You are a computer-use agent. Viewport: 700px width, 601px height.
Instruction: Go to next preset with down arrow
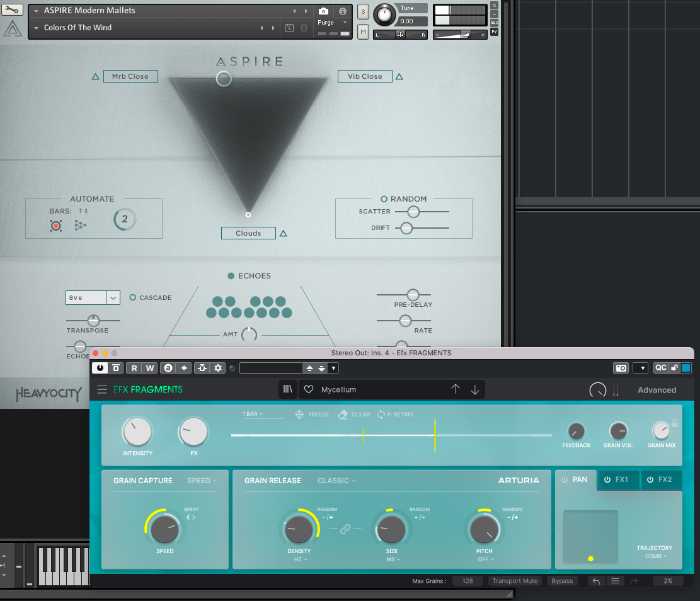[x=475, y=390]
